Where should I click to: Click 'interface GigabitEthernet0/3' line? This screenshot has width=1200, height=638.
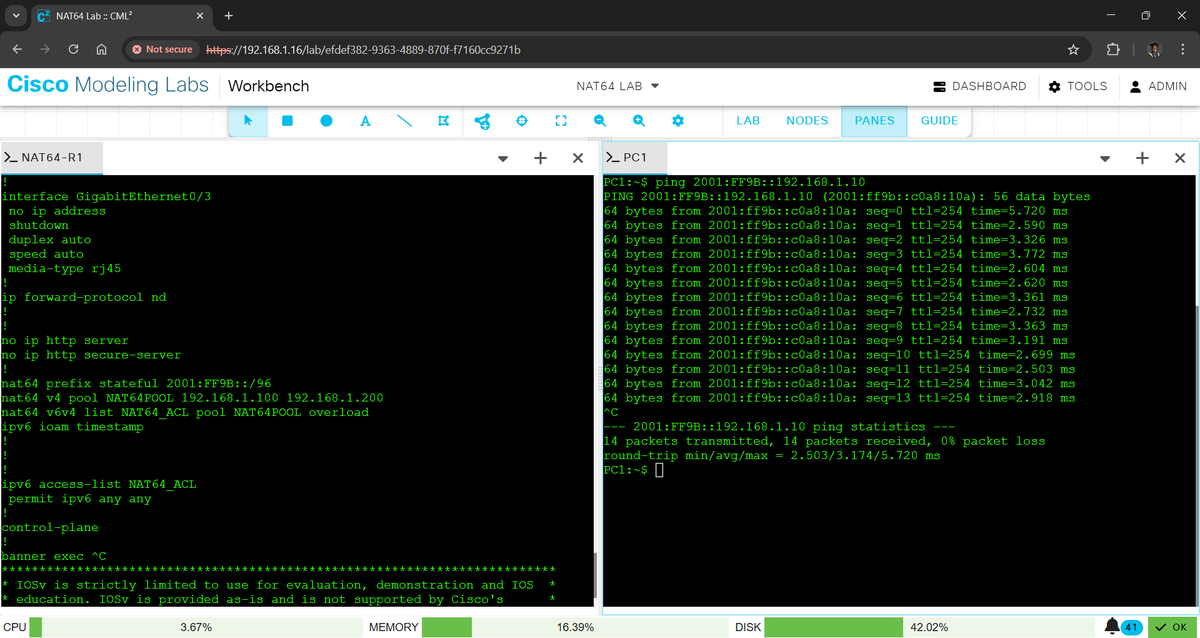pos(106,197)
